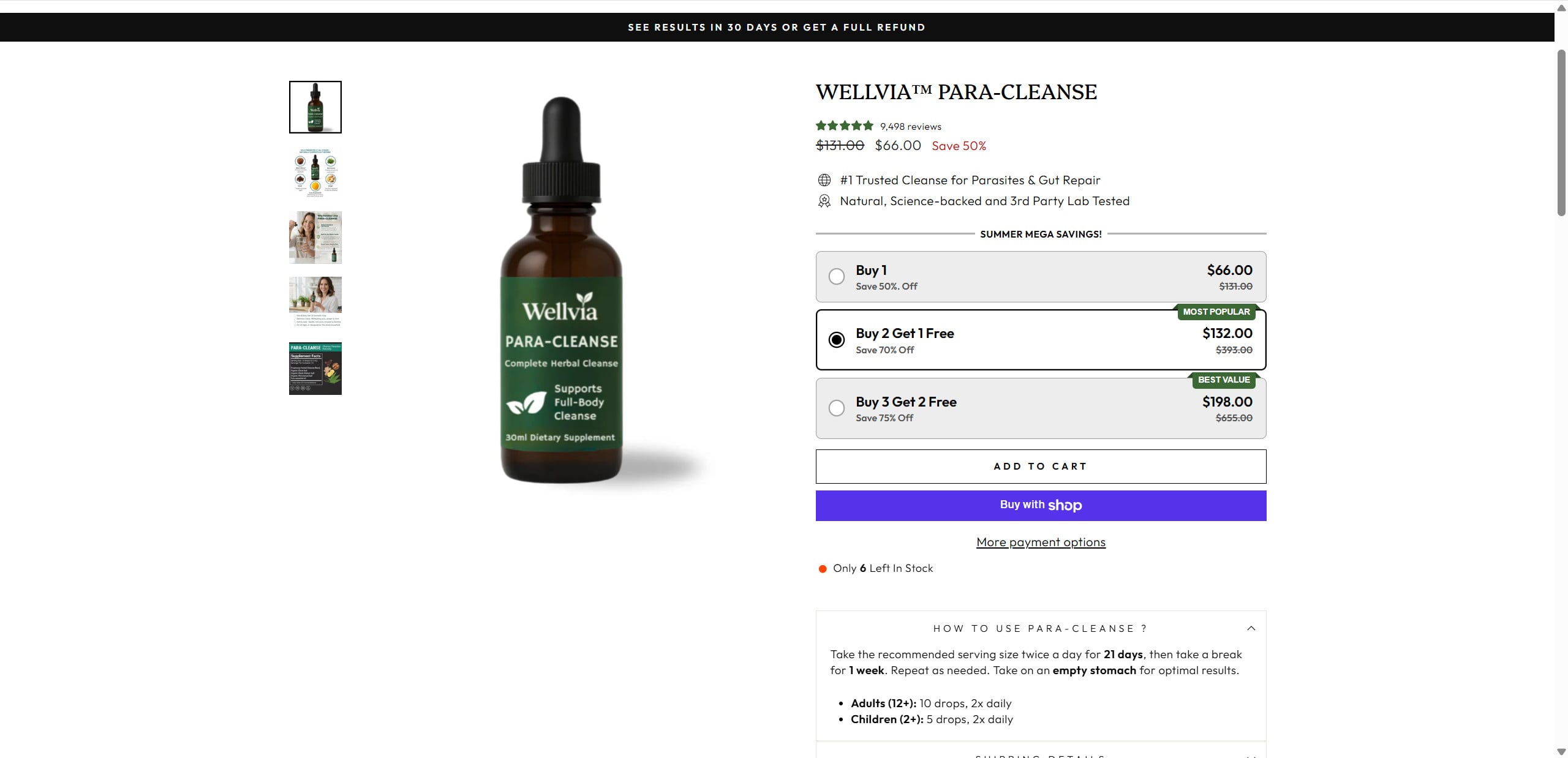The height and width of the screenshot is (758, 1568).
Task: Click the award ribbon icon beside Lab Tested
Action: tap(824, 201)
